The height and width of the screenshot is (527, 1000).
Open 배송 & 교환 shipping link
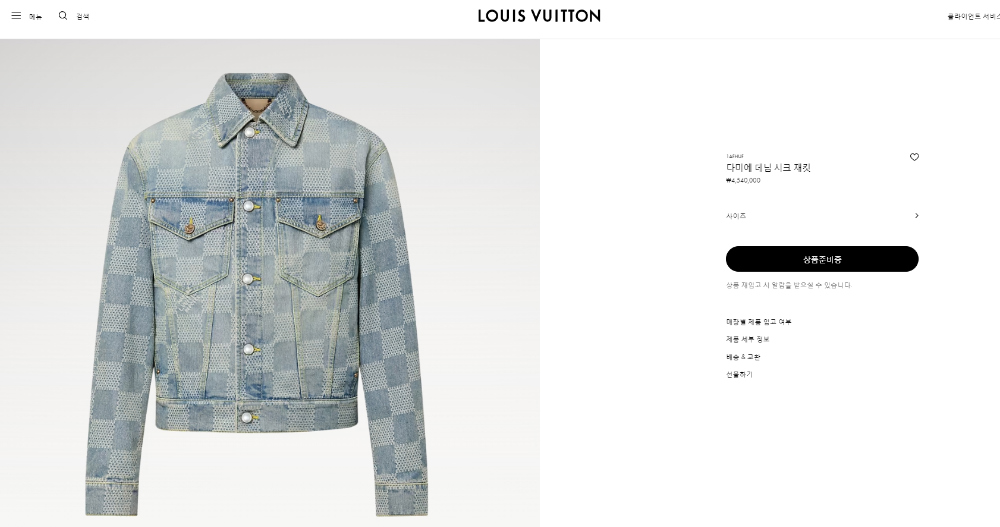click(x=743, y=357)
